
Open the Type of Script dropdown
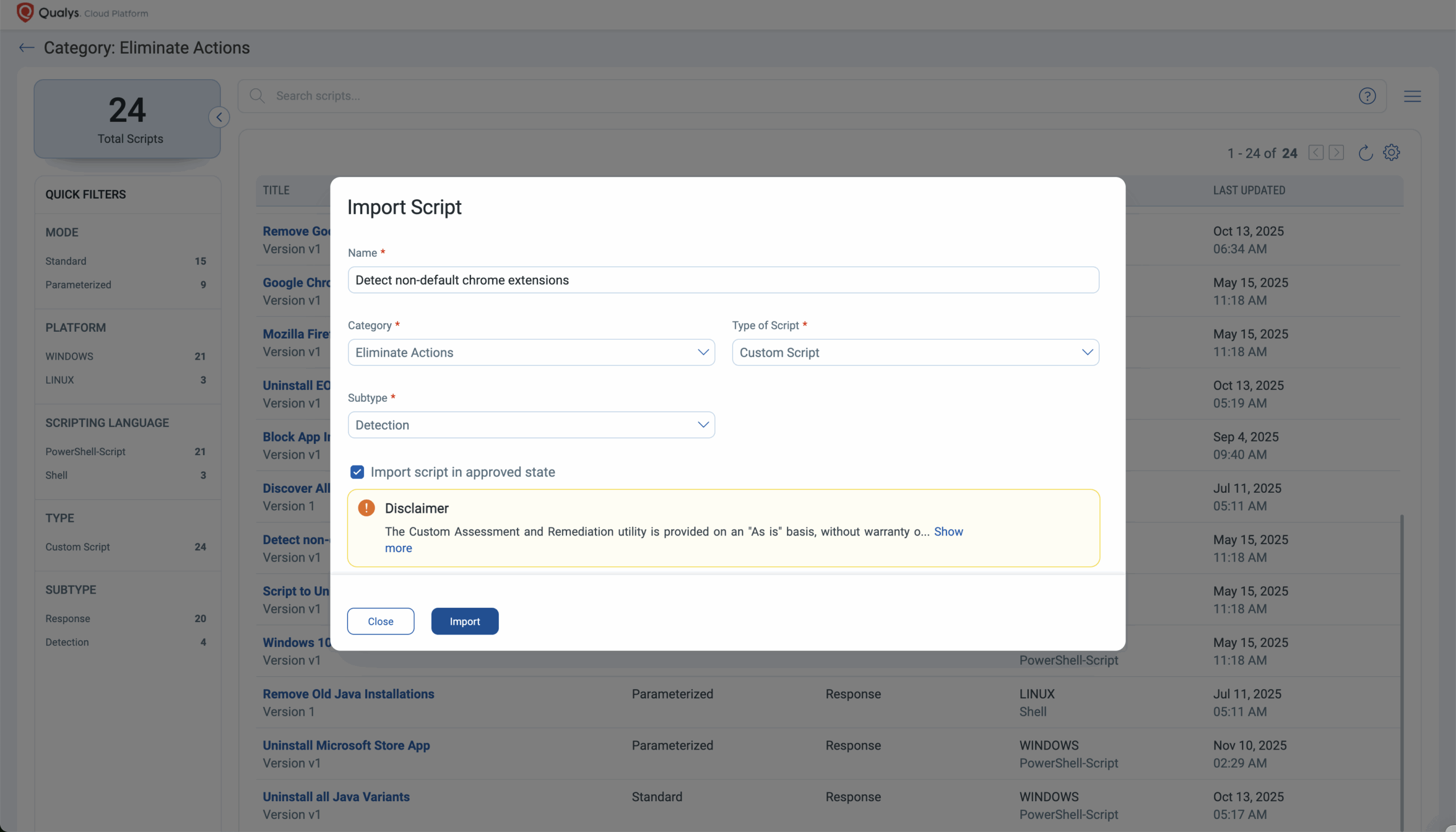[915, 353]
